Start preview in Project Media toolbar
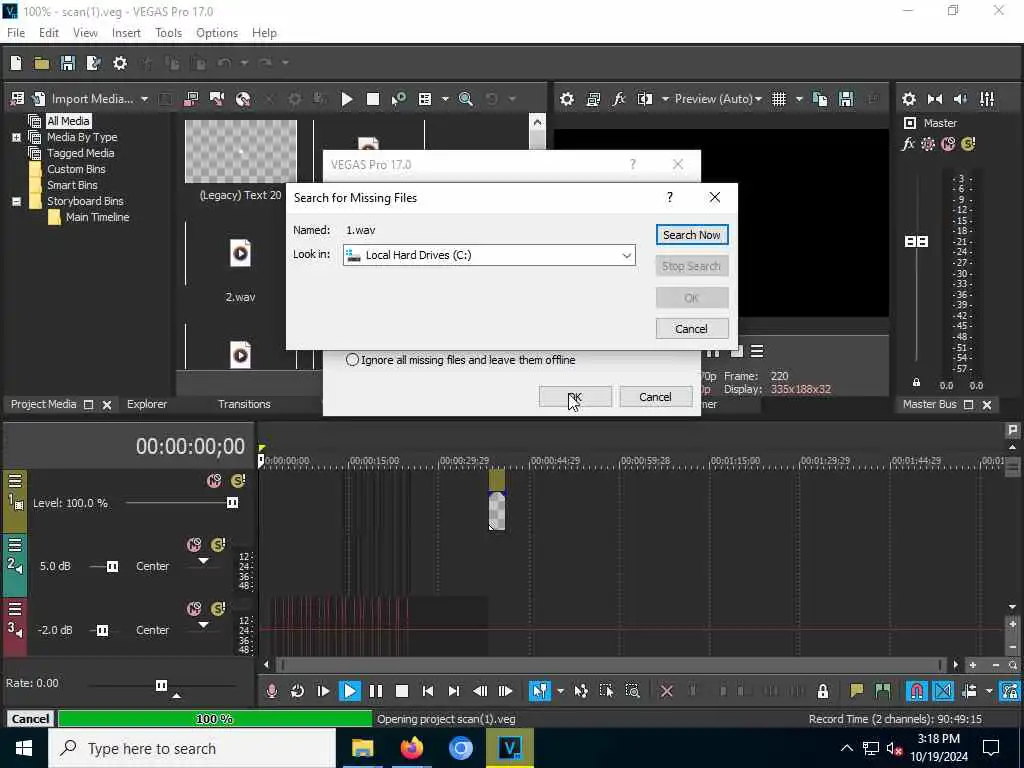The width and height of the screenshot is (1024, 768). (347, 99)
